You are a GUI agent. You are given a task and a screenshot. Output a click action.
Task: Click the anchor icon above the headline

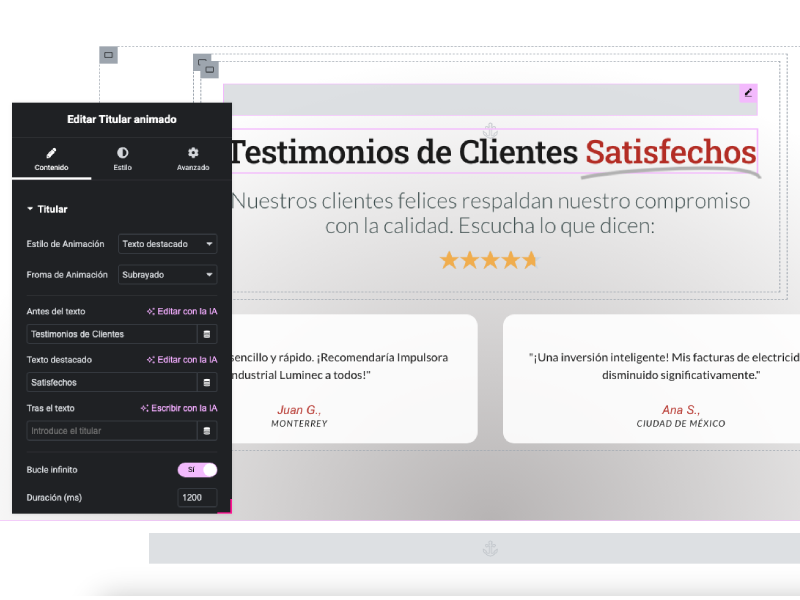click(x=490, y=130)
